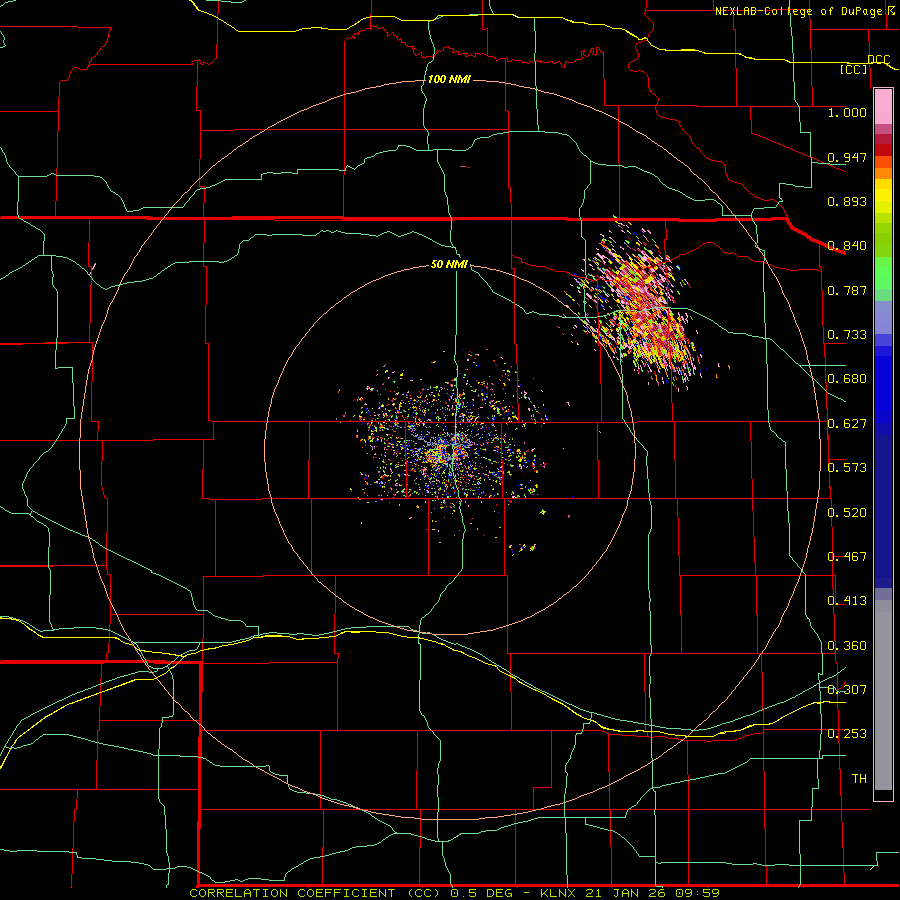Click the [CC] units label above the color bar

[x=854, y=69]
